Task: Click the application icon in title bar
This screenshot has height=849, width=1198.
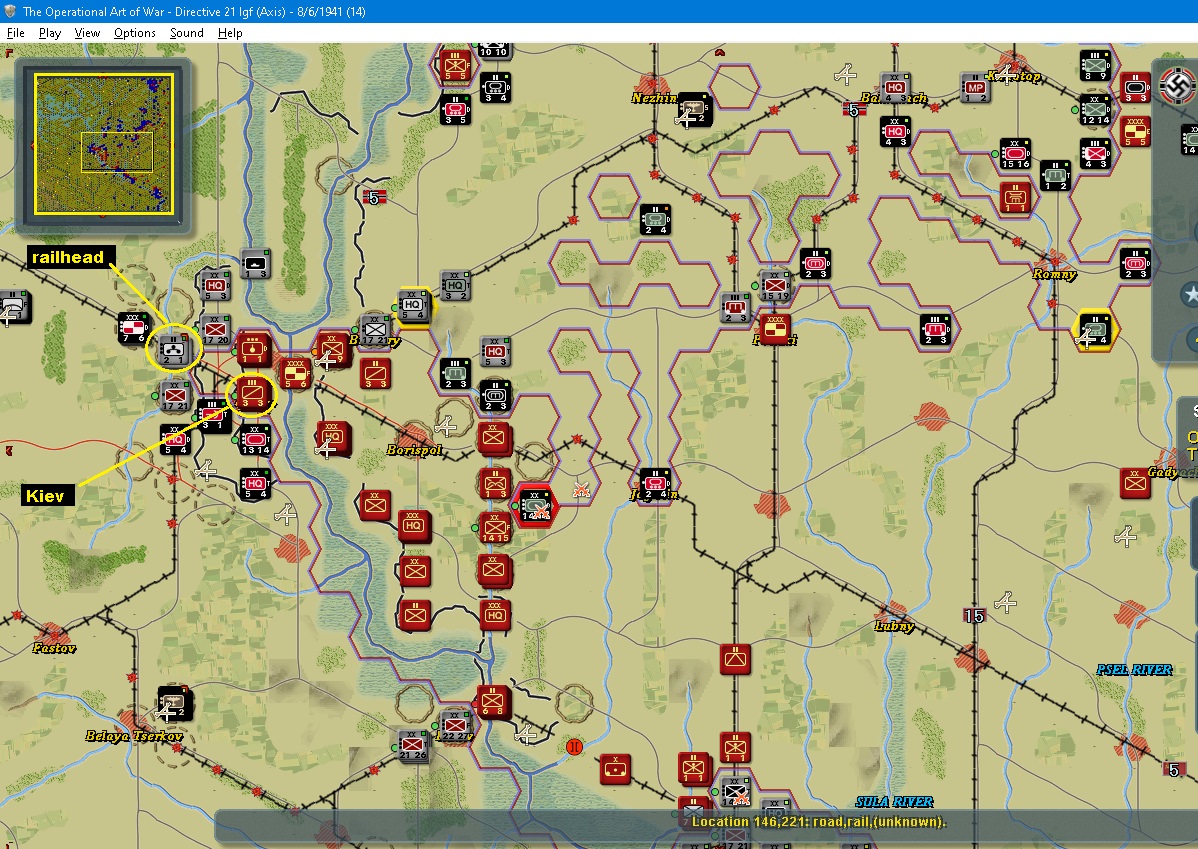Action: pos(10,11)
